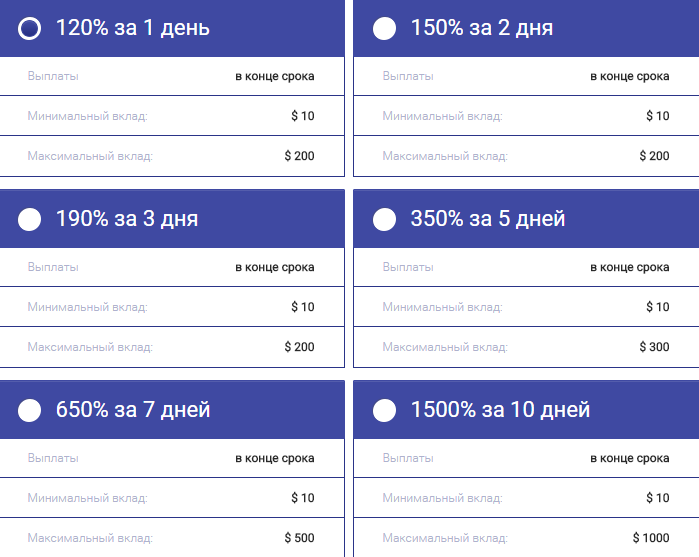699x557 pixels.
Task: Click "Минимальный вклад" label in the 650% plan
Action: [87, 498]
